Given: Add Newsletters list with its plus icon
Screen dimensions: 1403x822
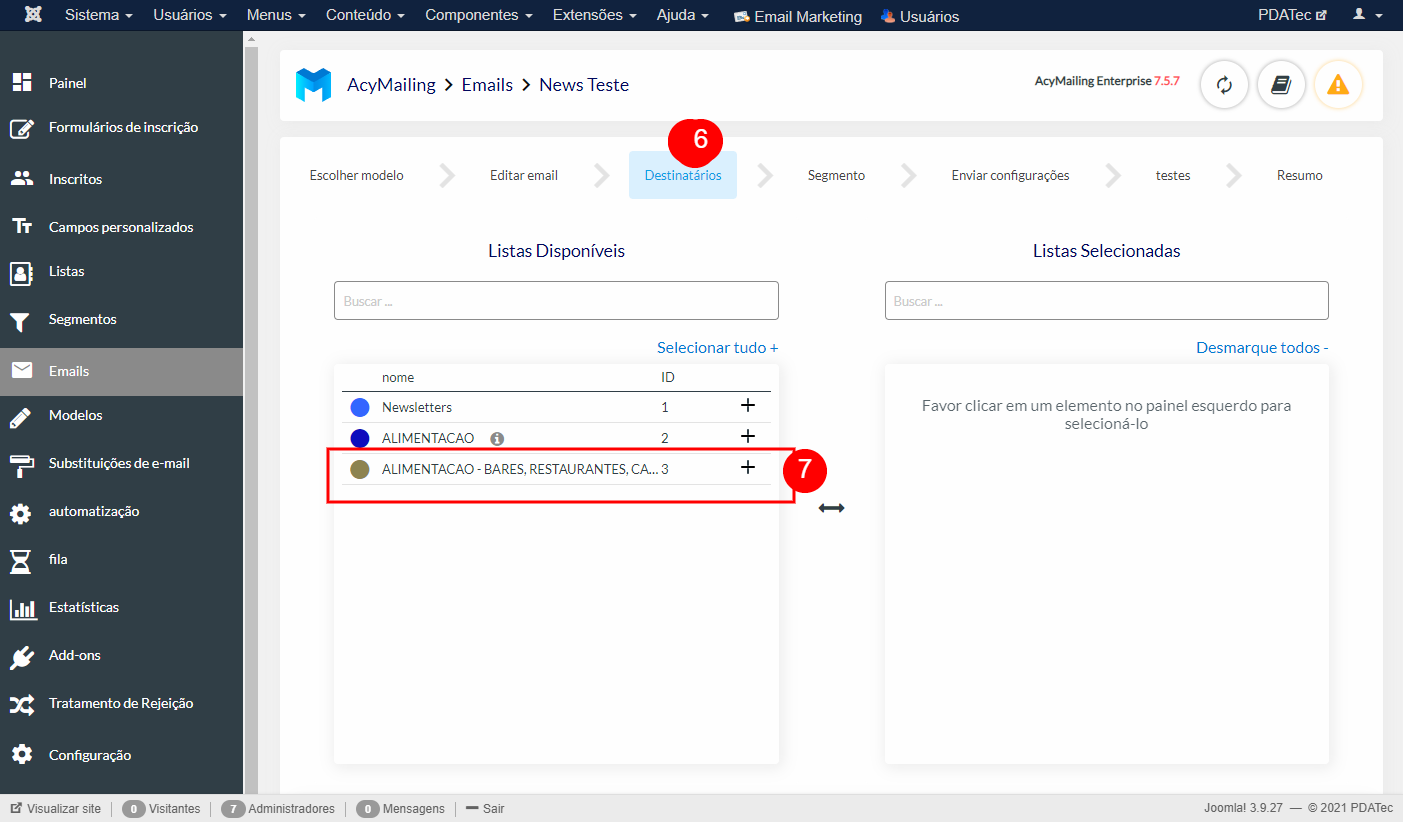Looking at the screenshot, I should point(748,407).
